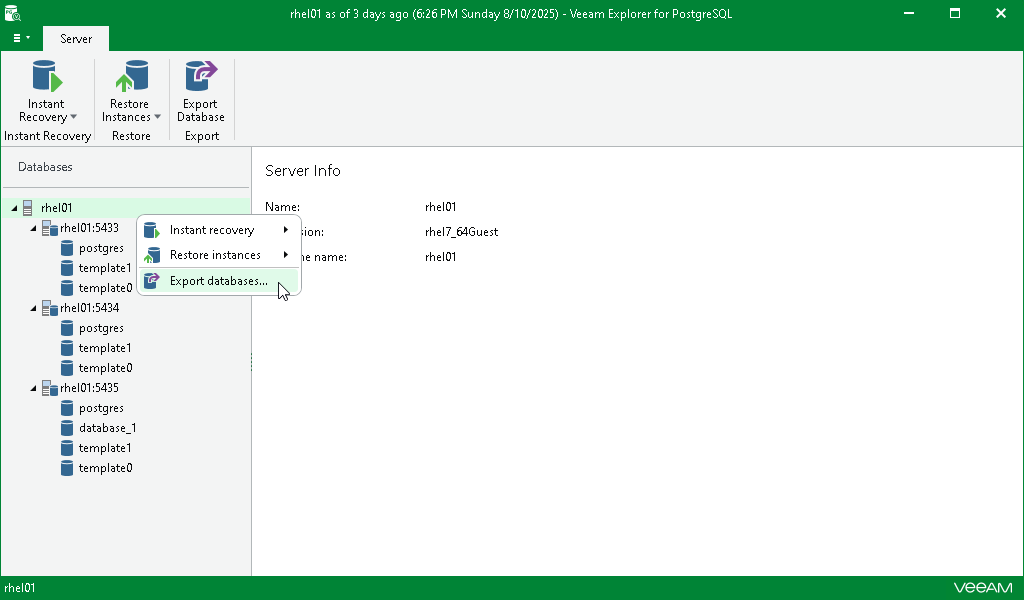Select the rhel01:5433 instance label

point(89,228)
